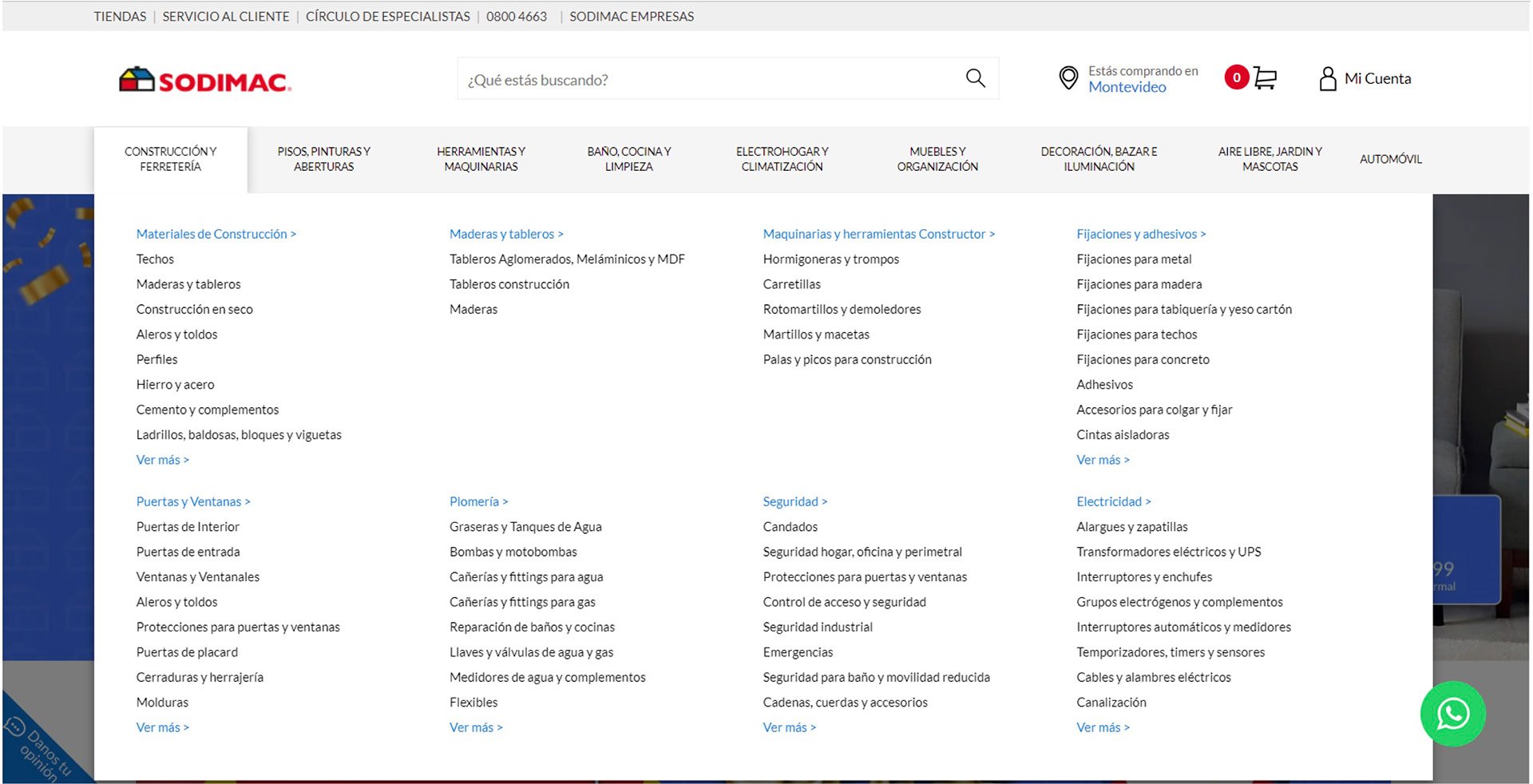This screenshot has width=1533, height=784.
Task: Click the location pin icon
Action: [1068, 78]
